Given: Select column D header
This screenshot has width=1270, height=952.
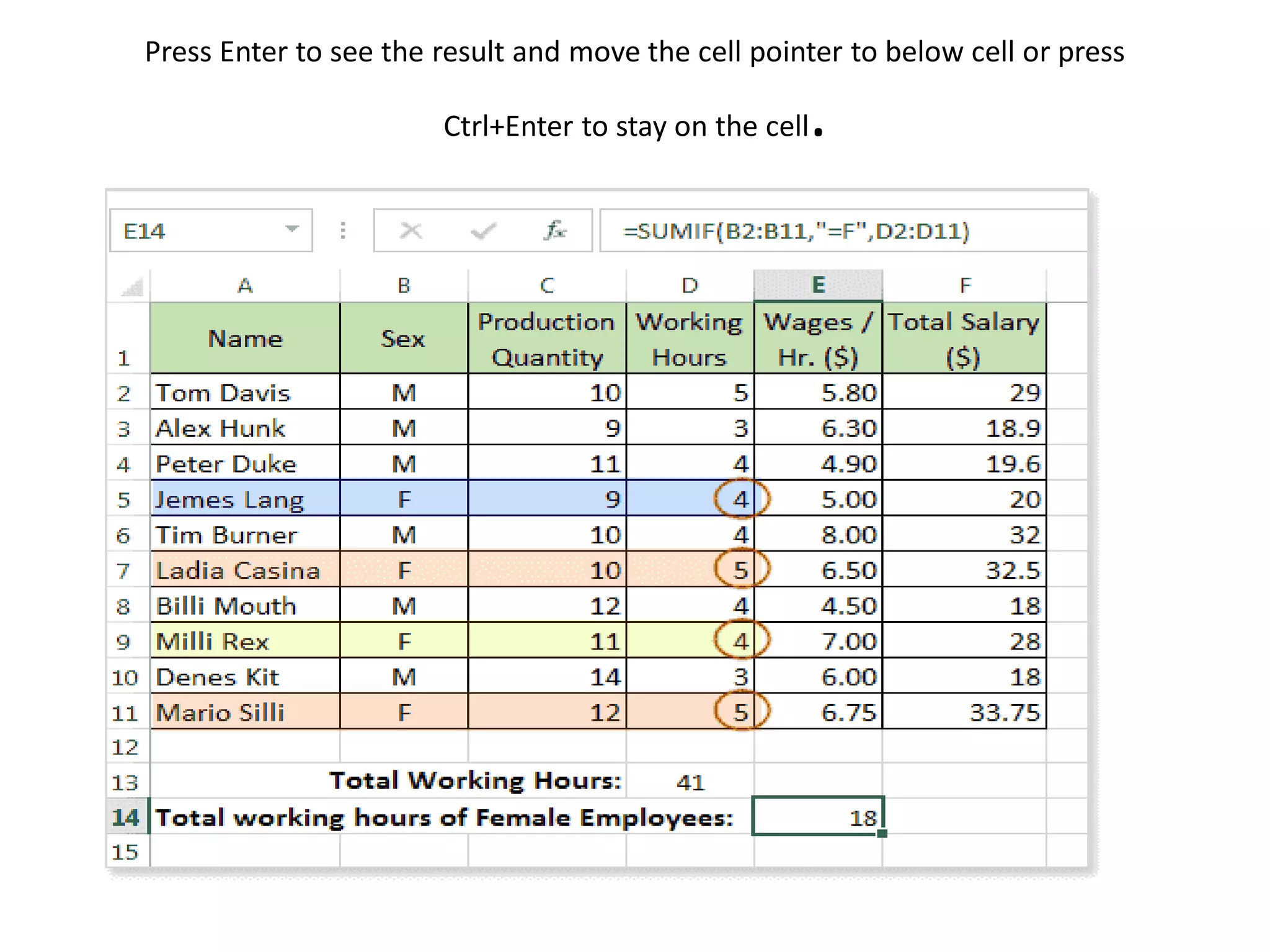Looking at the screenshot, I should coord(690,286).
